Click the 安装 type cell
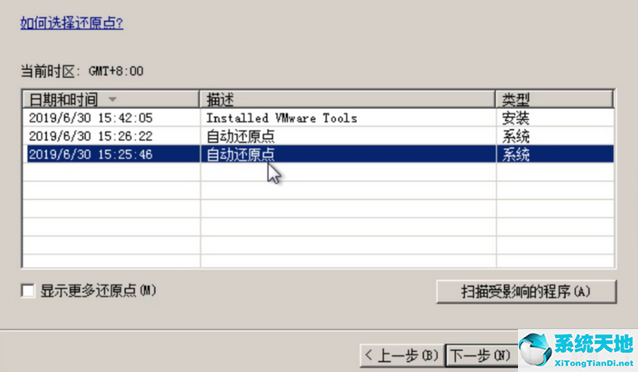The width and height of the screenshot is (638, 372). [516, 118]
